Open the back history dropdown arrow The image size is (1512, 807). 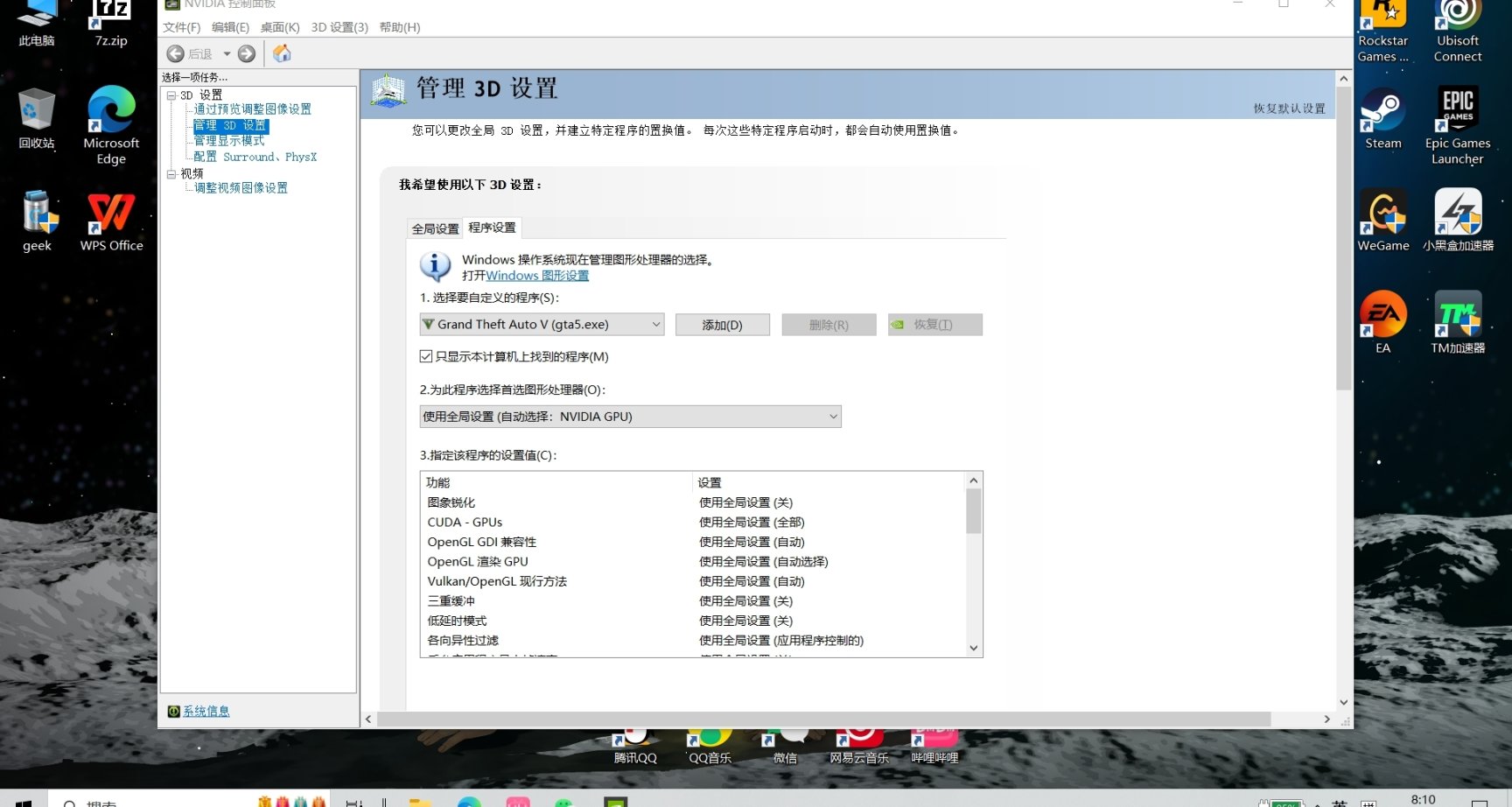click(x=227, y=54)
